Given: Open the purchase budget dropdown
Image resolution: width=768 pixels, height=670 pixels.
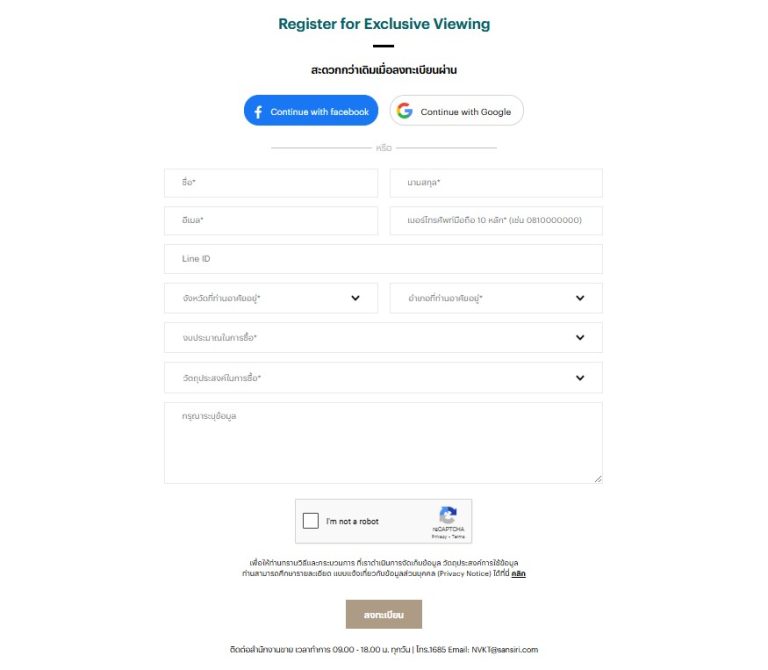Looking at the screenshot, I should (x=384, y=337).
